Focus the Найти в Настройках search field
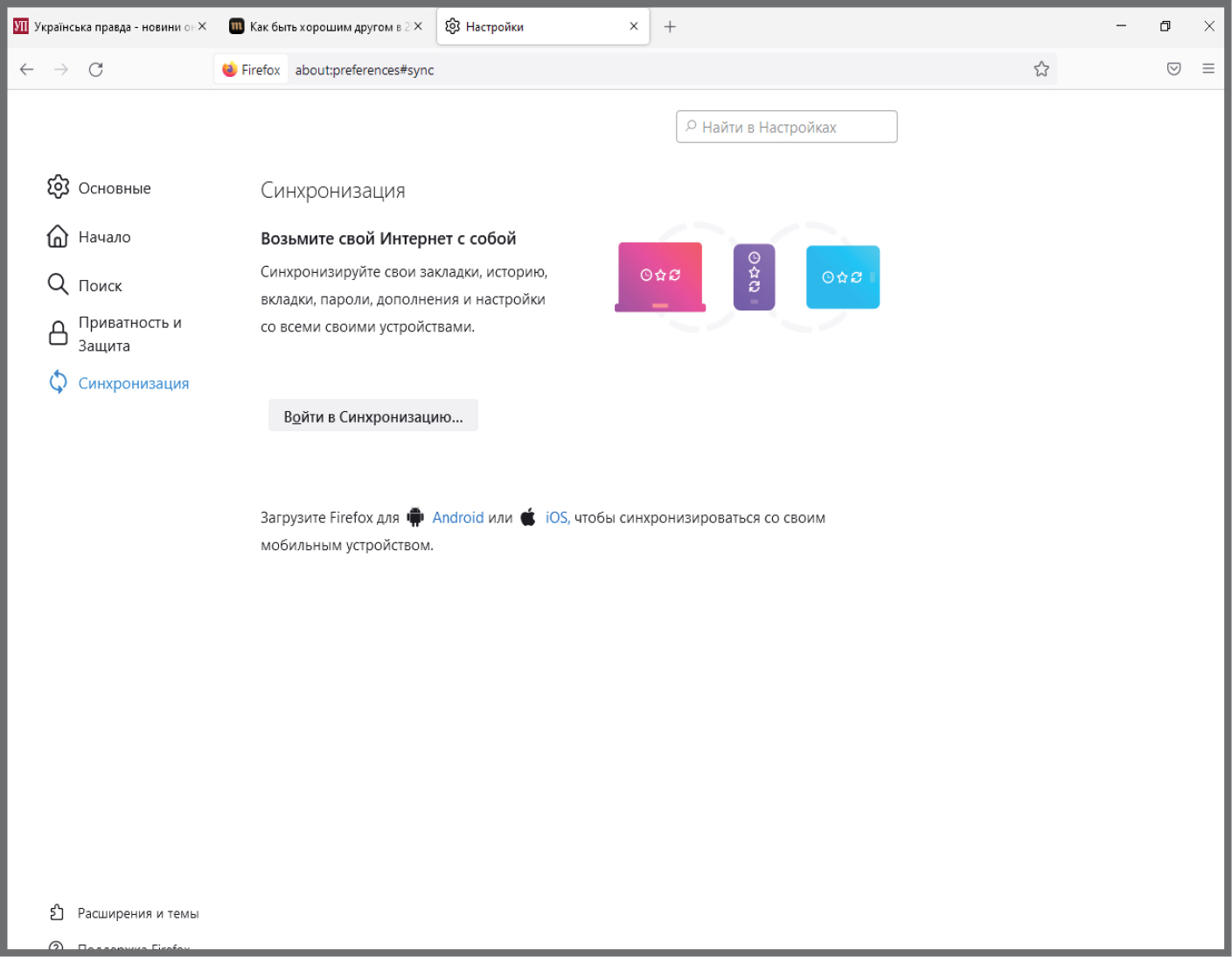 [787, 127]
